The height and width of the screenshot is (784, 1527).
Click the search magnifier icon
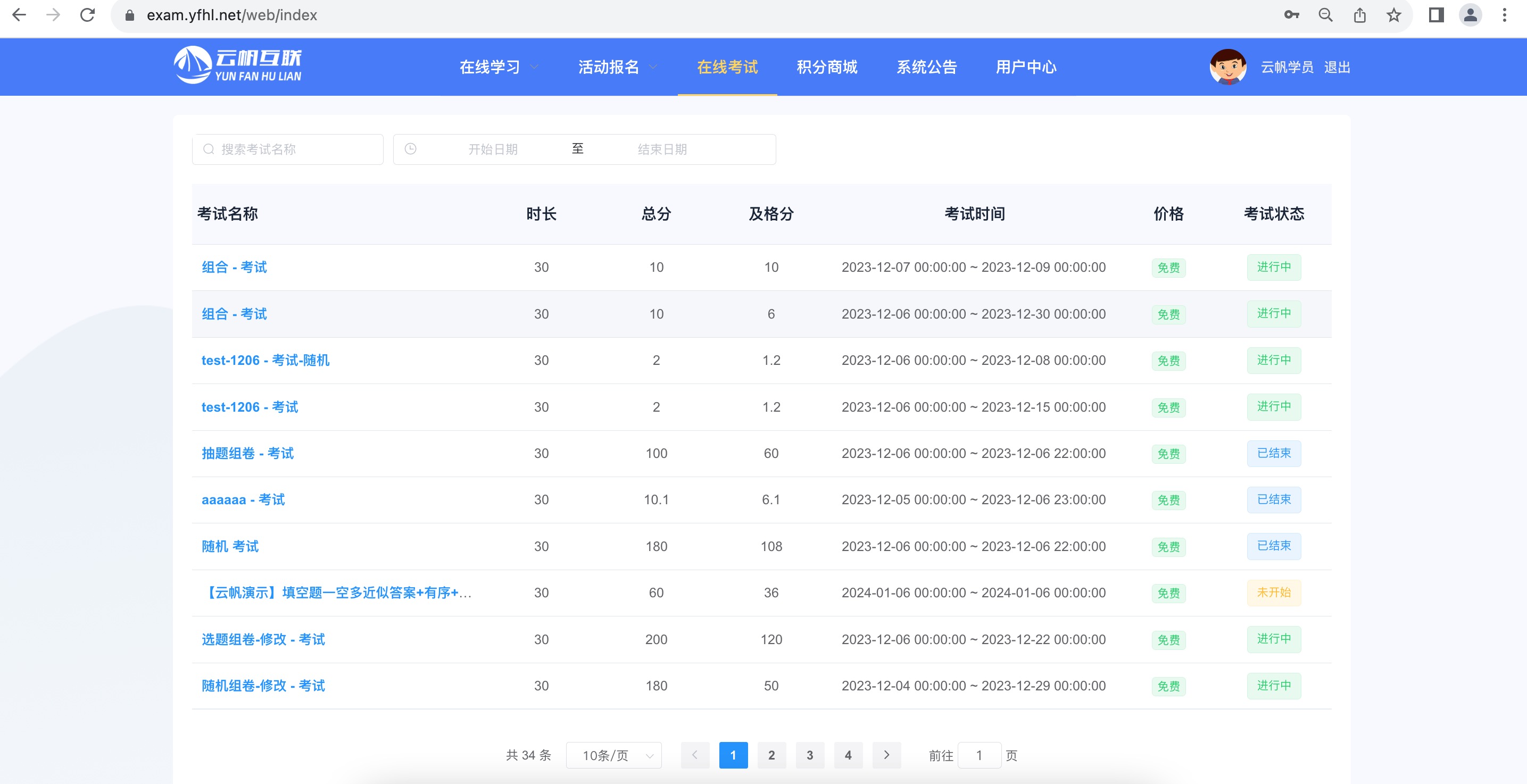pos(209,149)
